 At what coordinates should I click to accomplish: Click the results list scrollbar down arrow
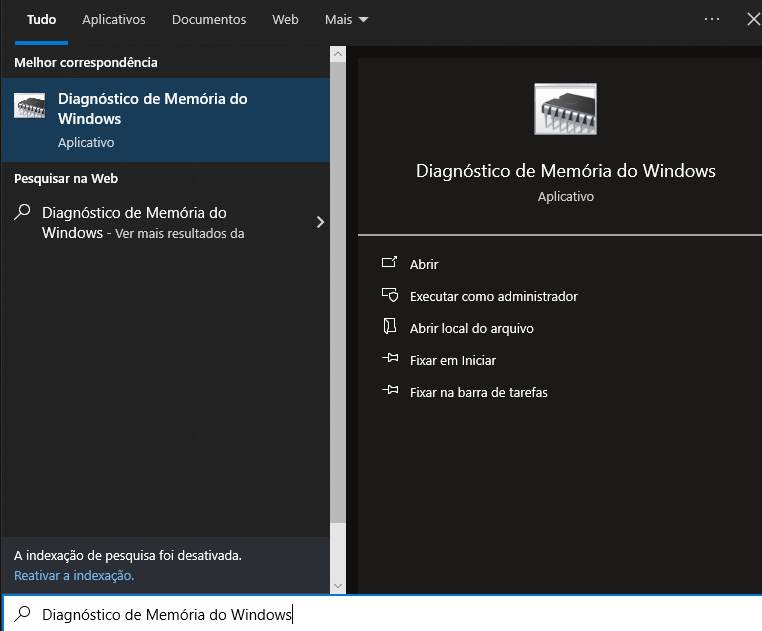(x=338, y=585)
